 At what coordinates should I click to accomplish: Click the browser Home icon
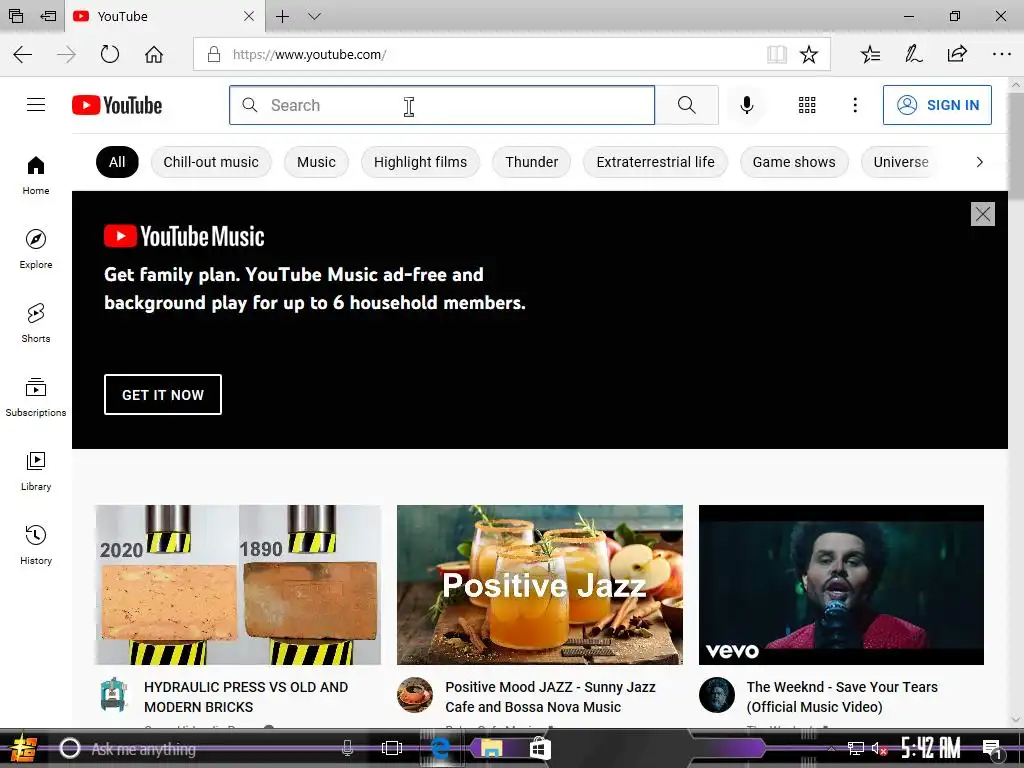(x=154, y=54)
